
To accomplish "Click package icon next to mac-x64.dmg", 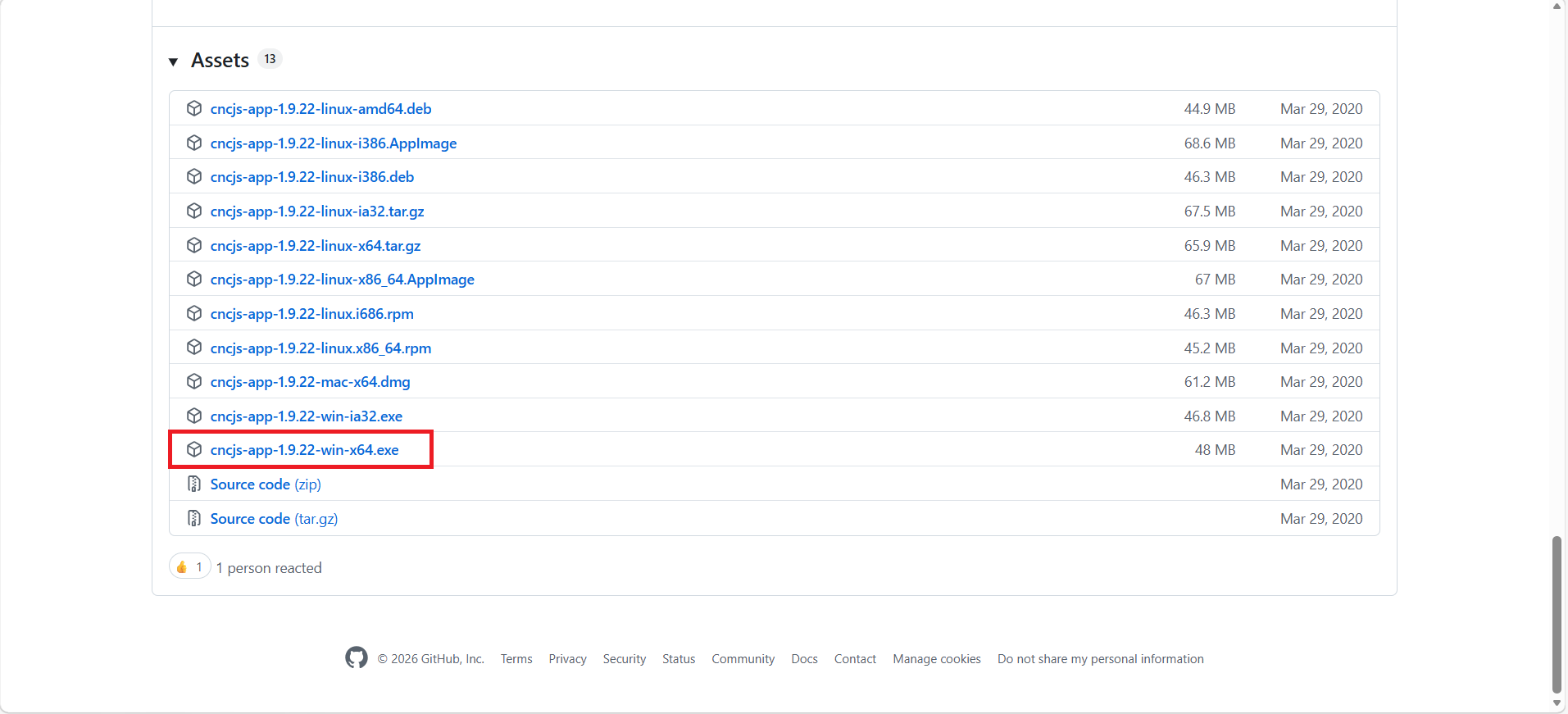I will (x=194, y=381).
